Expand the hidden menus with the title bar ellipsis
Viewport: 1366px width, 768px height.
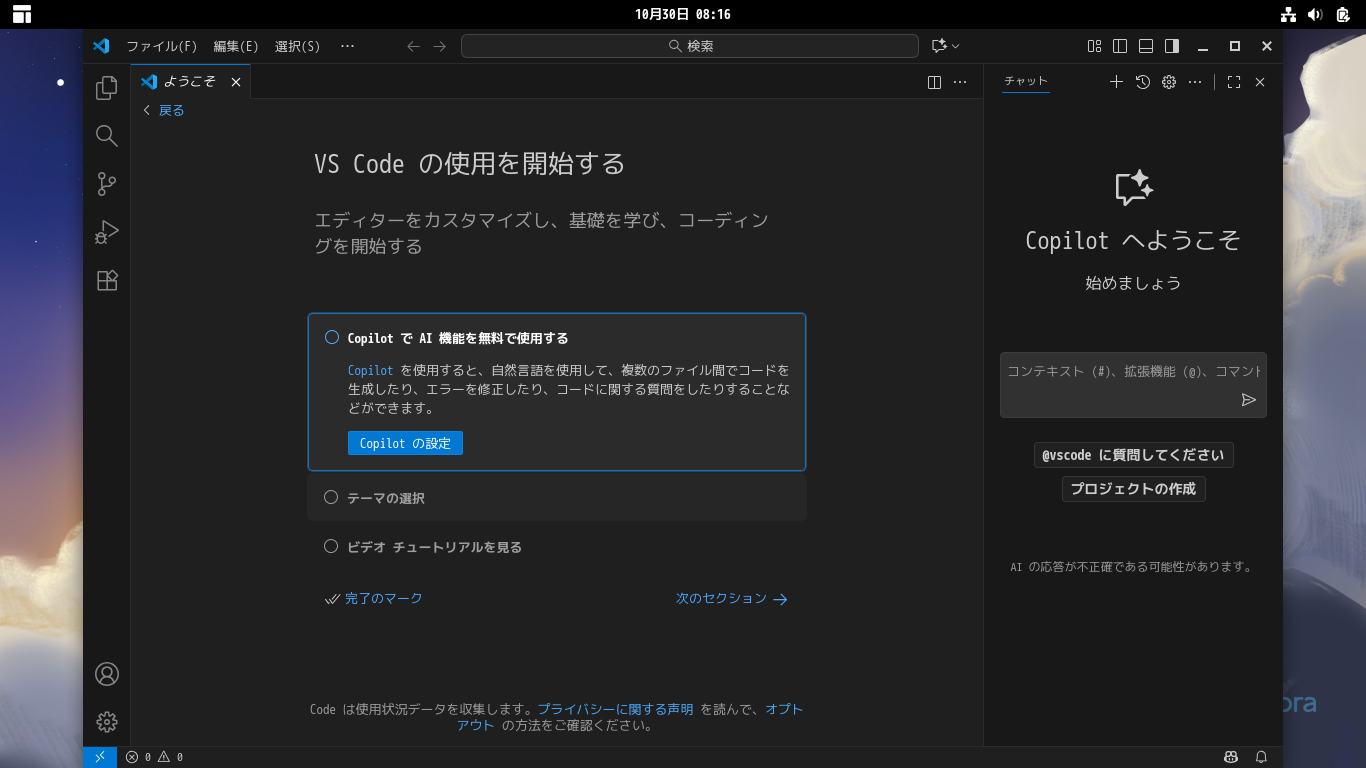point(347,46)
